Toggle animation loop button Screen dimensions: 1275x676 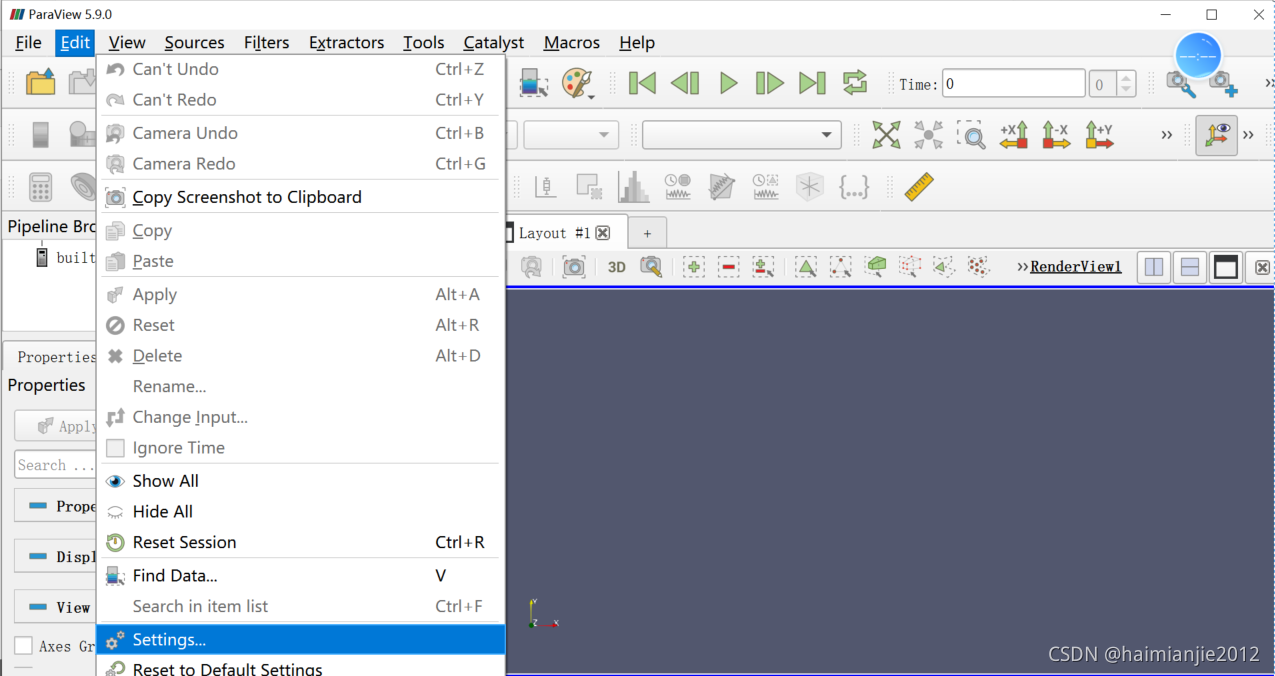(855, 83)
